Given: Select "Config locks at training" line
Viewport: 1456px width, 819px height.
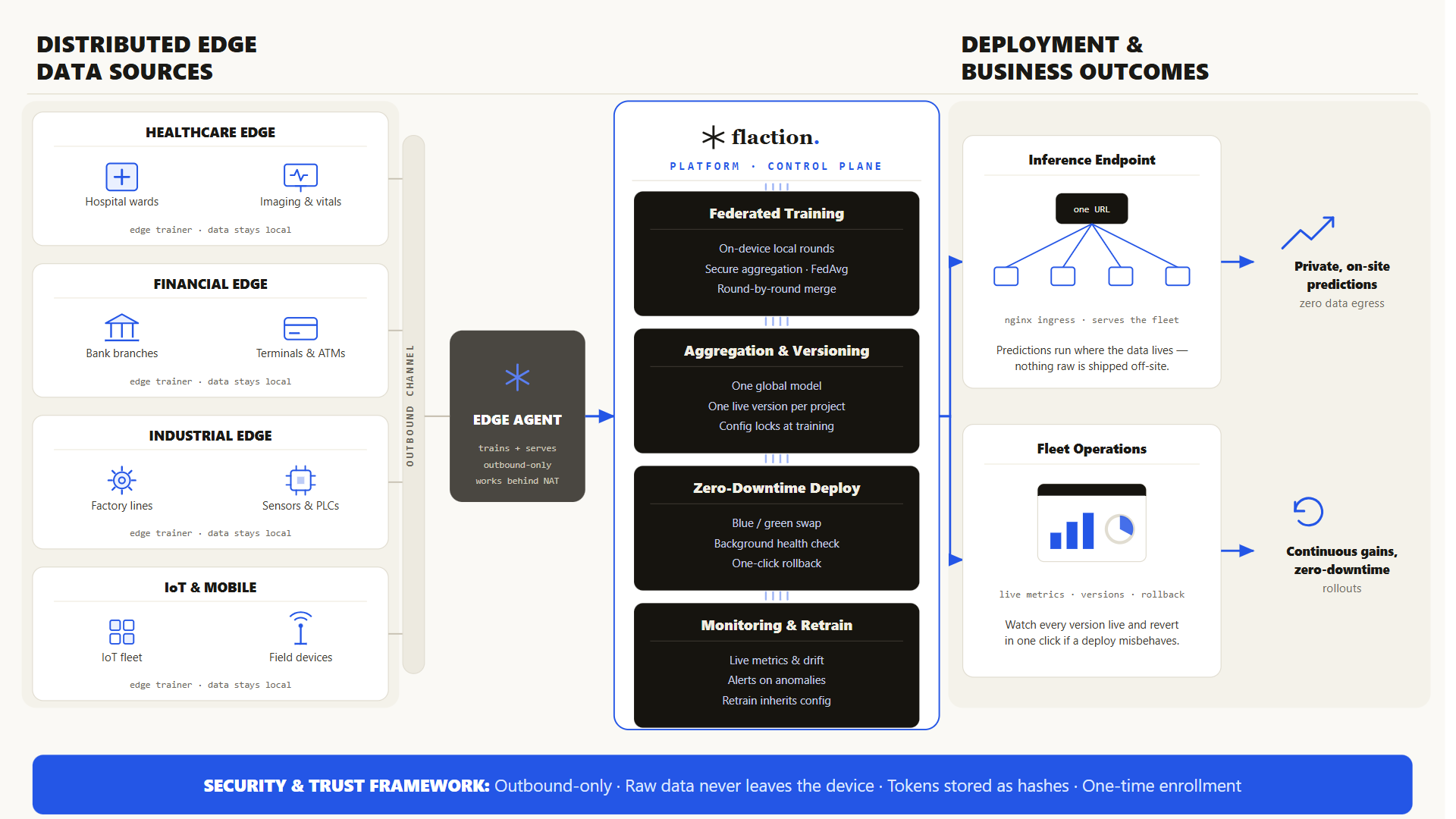Looking at the screenshot, I should [x=777, y=426].
